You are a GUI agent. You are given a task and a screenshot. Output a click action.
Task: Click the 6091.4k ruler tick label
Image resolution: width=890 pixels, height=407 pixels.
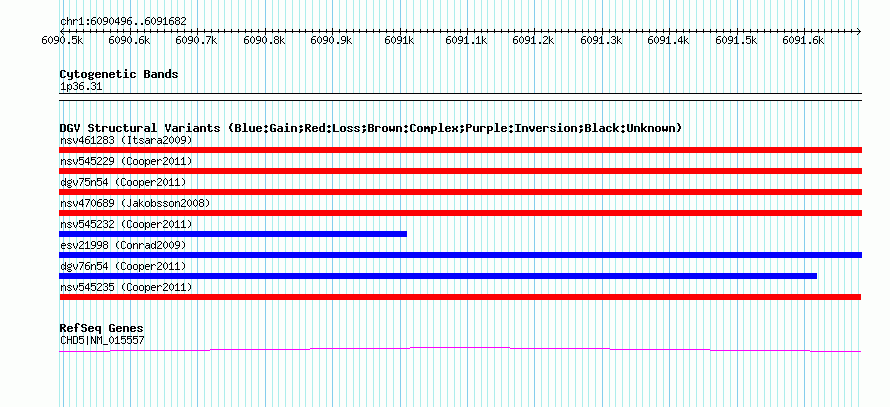click(669, 40)
